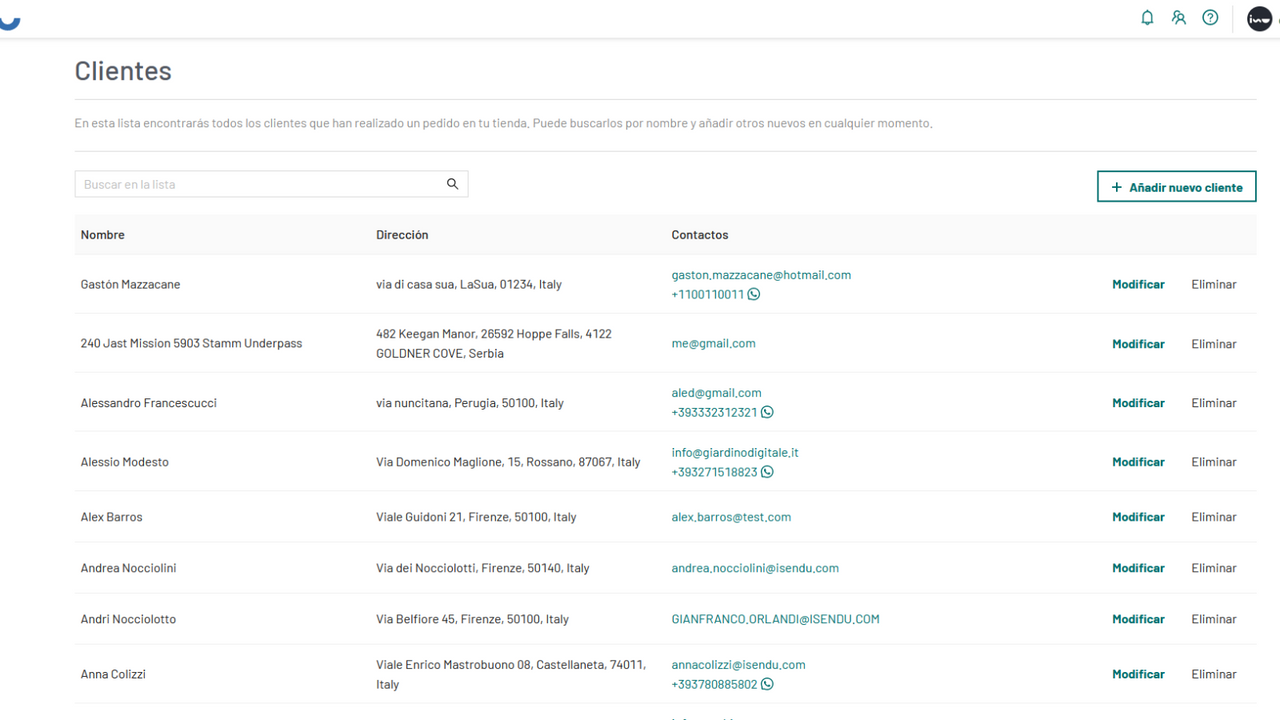The image size is (1280, 720).
Task: Click address 'Viale Guidoni 21, Firenze, 50100, Italy'
Action: click(476, 517)
